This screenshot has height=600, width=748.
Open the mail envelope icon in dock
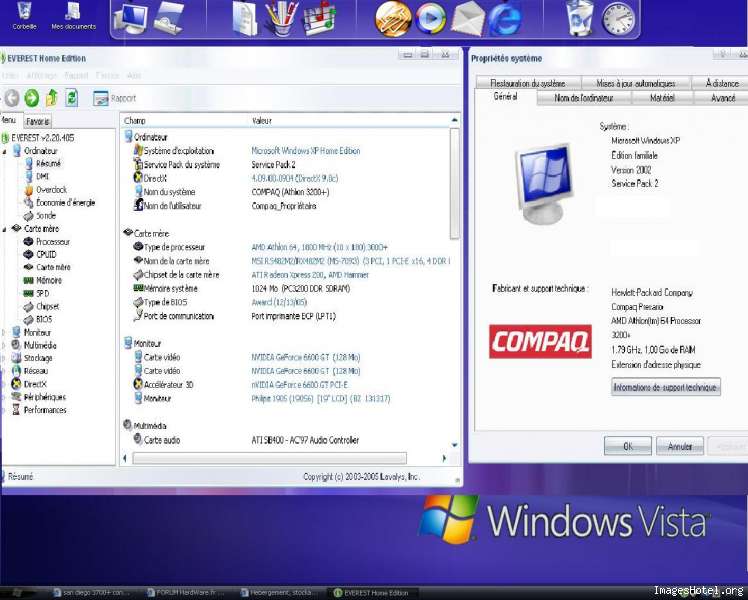pyautogui.click(x=468, y=17)
